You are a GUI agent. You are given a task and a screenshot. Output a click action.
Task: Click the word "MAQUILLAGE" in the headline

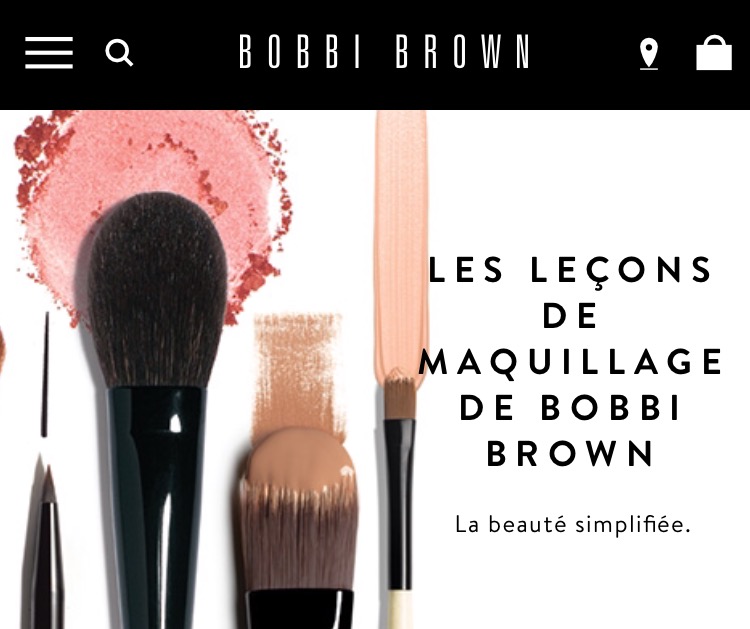tap(570, 361)
